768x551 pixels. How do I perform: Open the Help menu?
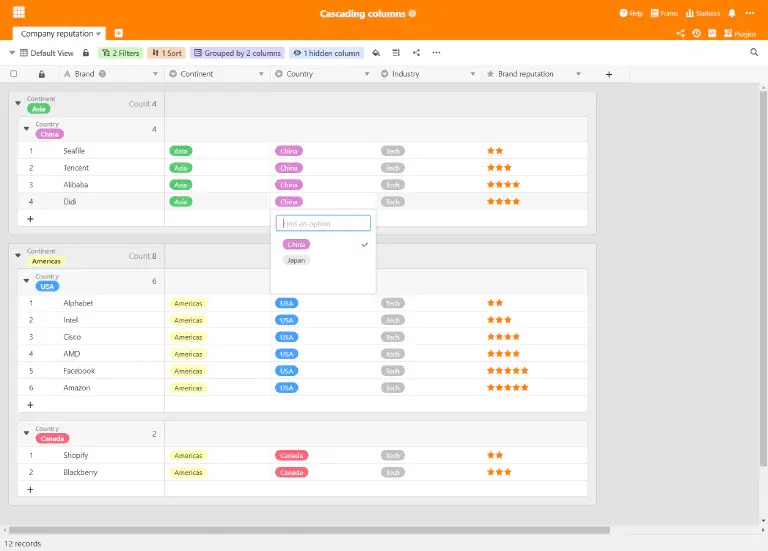[631, 13]
